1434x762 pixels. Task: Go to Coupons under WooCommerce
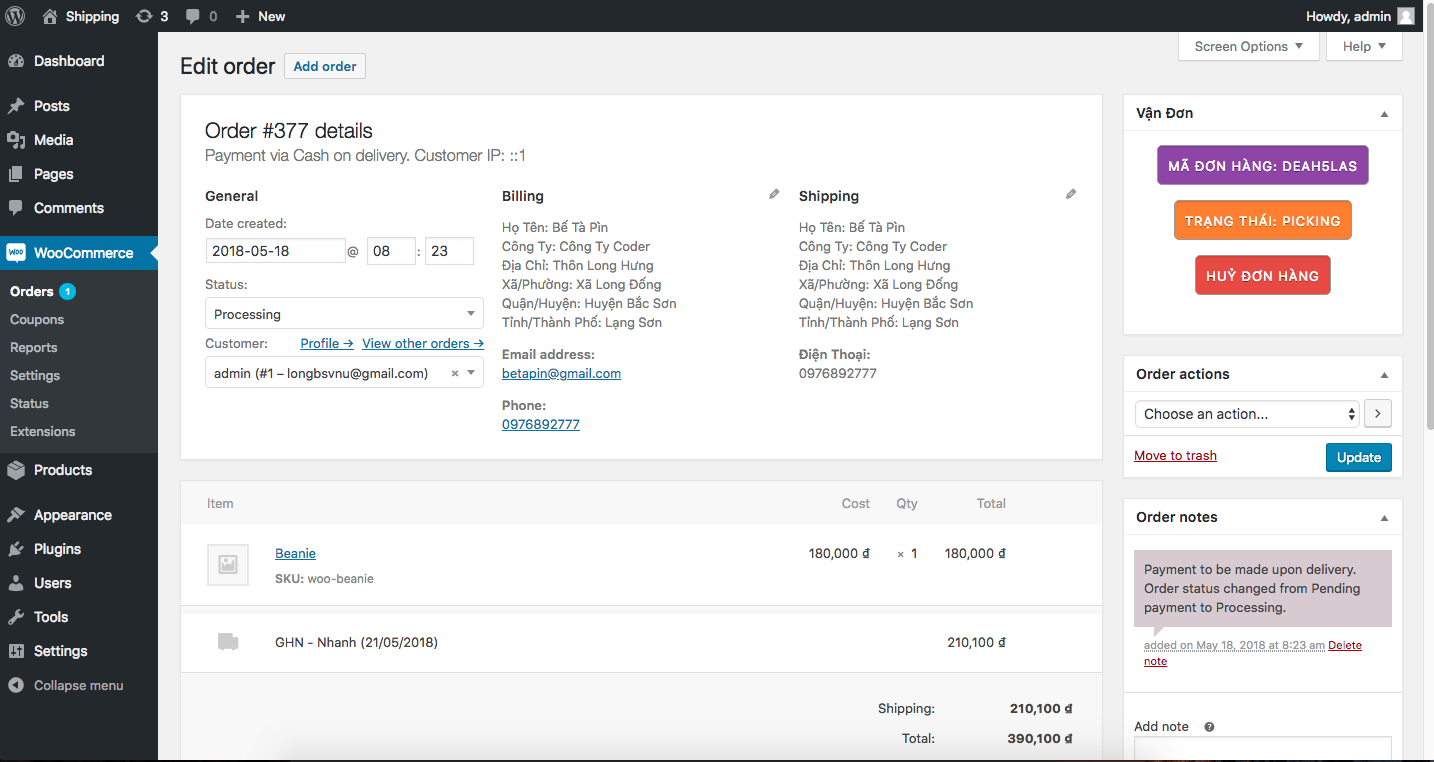point(37,320)
